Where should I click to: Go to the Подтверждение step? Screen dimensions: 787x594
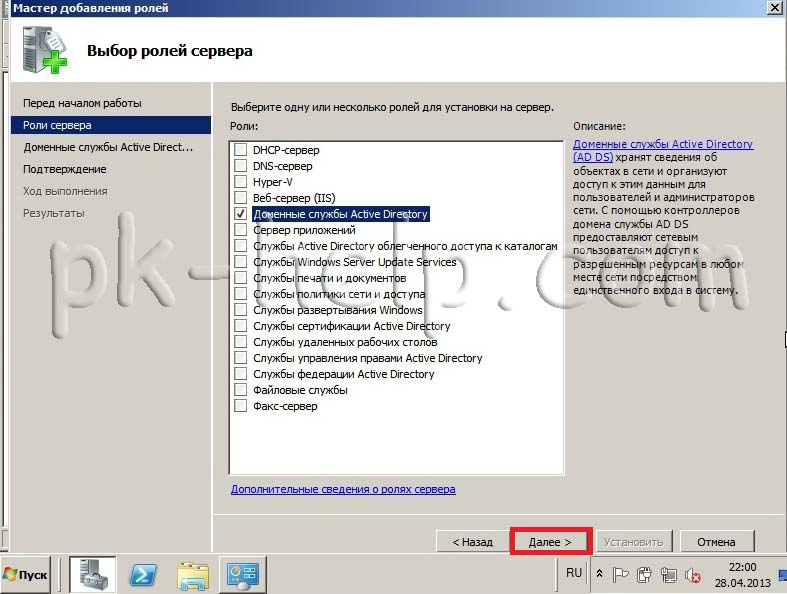coord(65,169)
